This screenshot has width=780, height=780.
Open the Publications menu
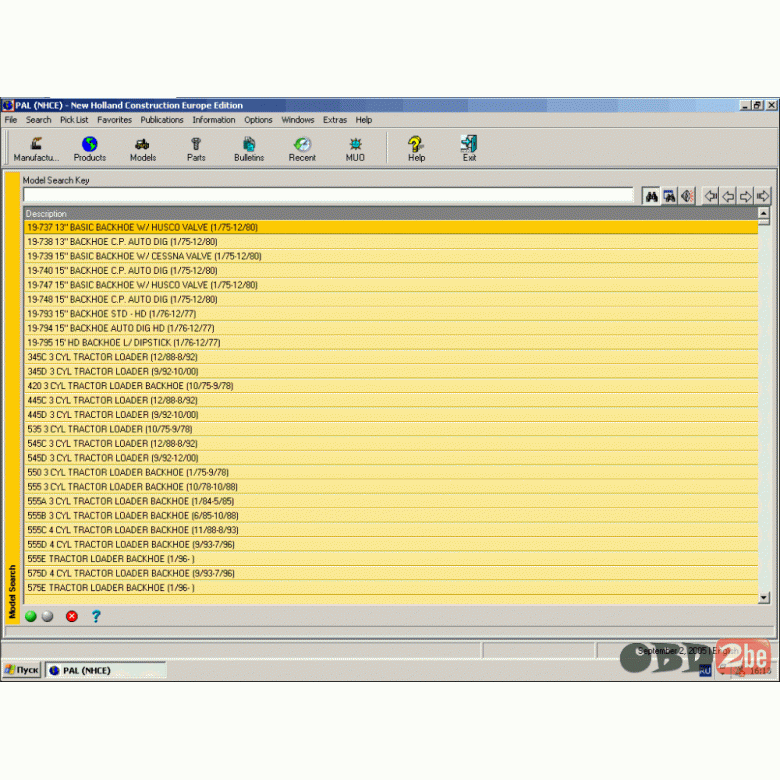pyautogui.click(x=162, y=120)
